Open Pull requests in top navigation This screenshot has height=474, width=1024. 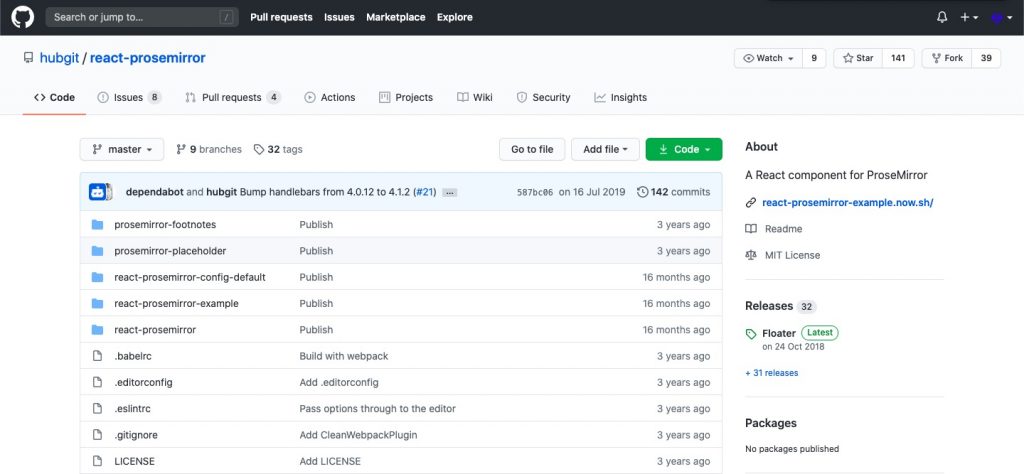click(281, 18)
